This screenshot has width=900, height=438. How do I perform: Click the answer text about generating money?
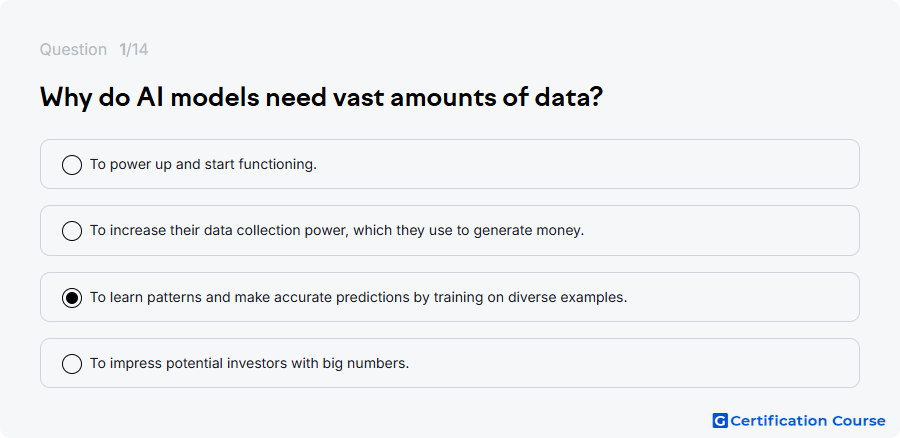[337, 231]
